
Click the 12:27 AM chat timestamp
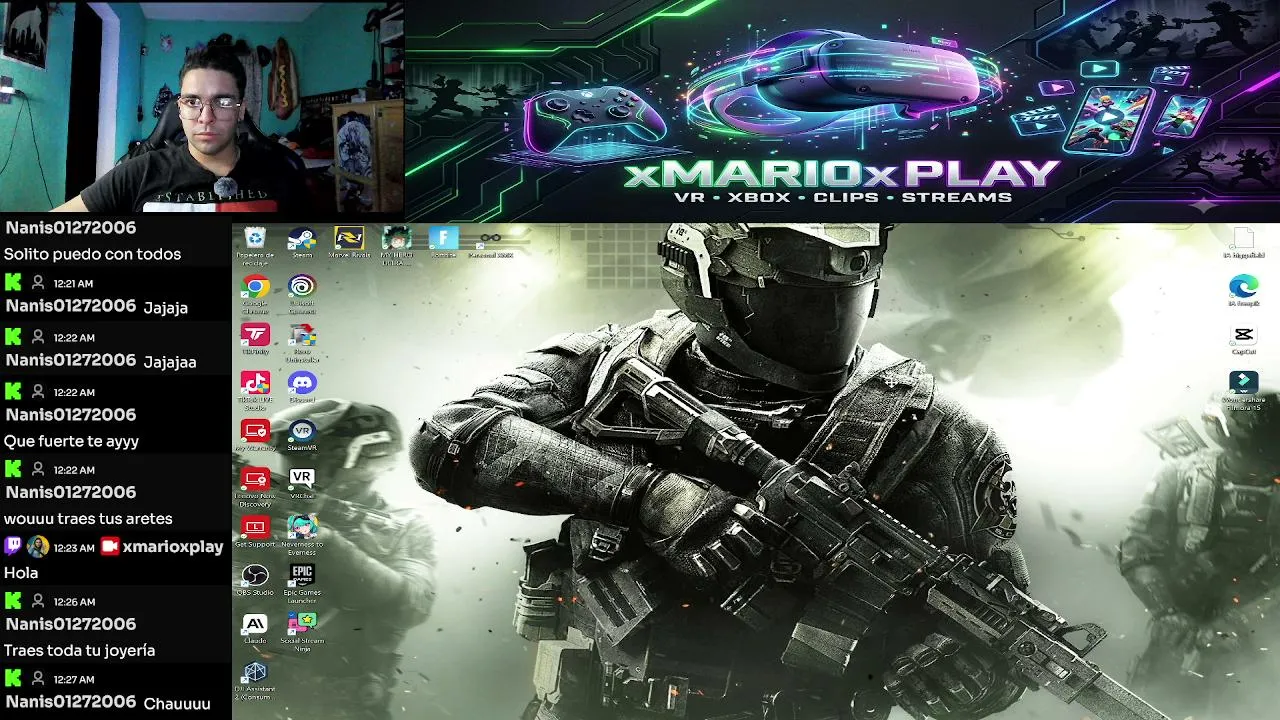point(73,680)
